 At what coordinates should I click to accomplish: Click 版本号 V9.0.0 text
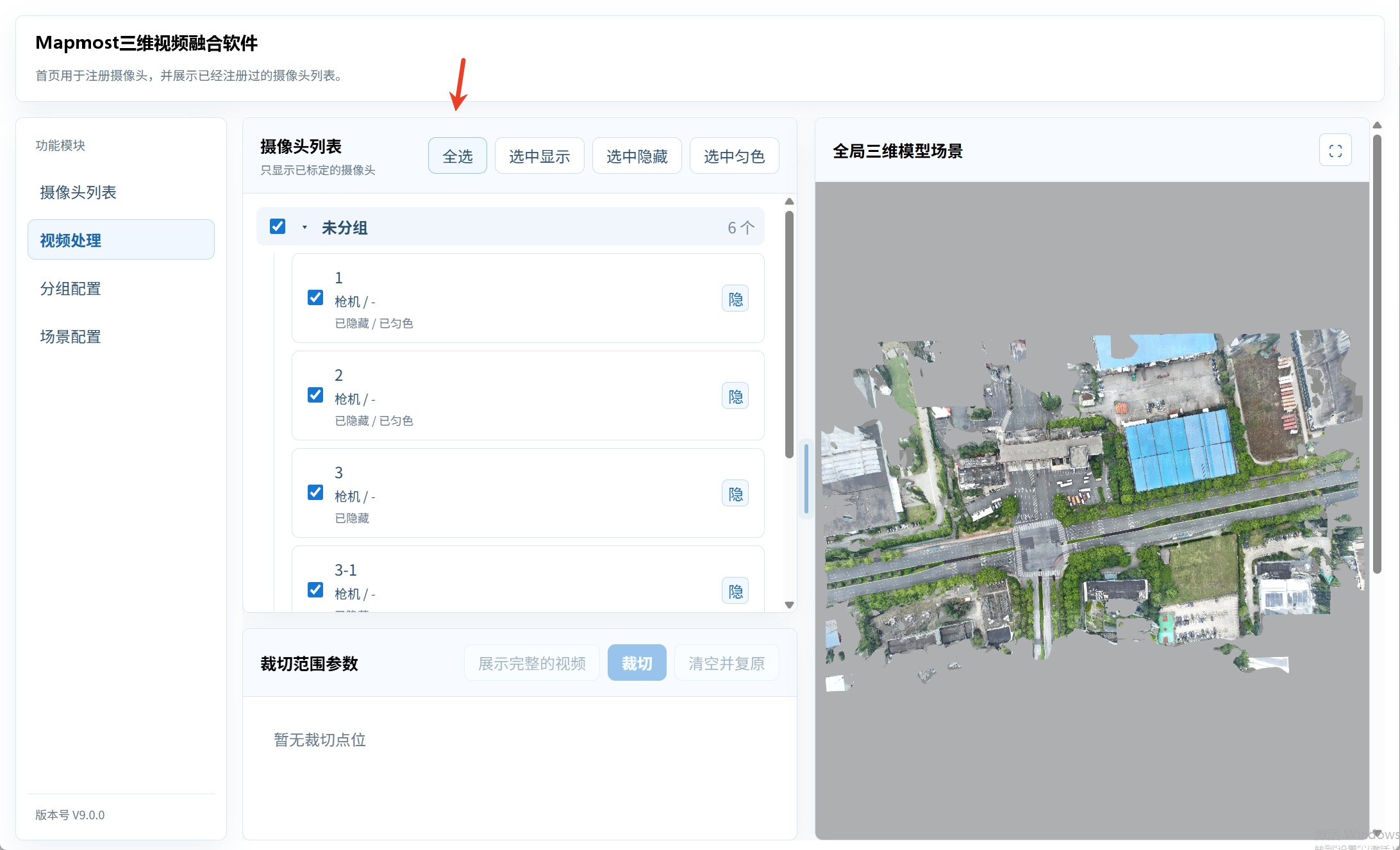tap(70, 815)
